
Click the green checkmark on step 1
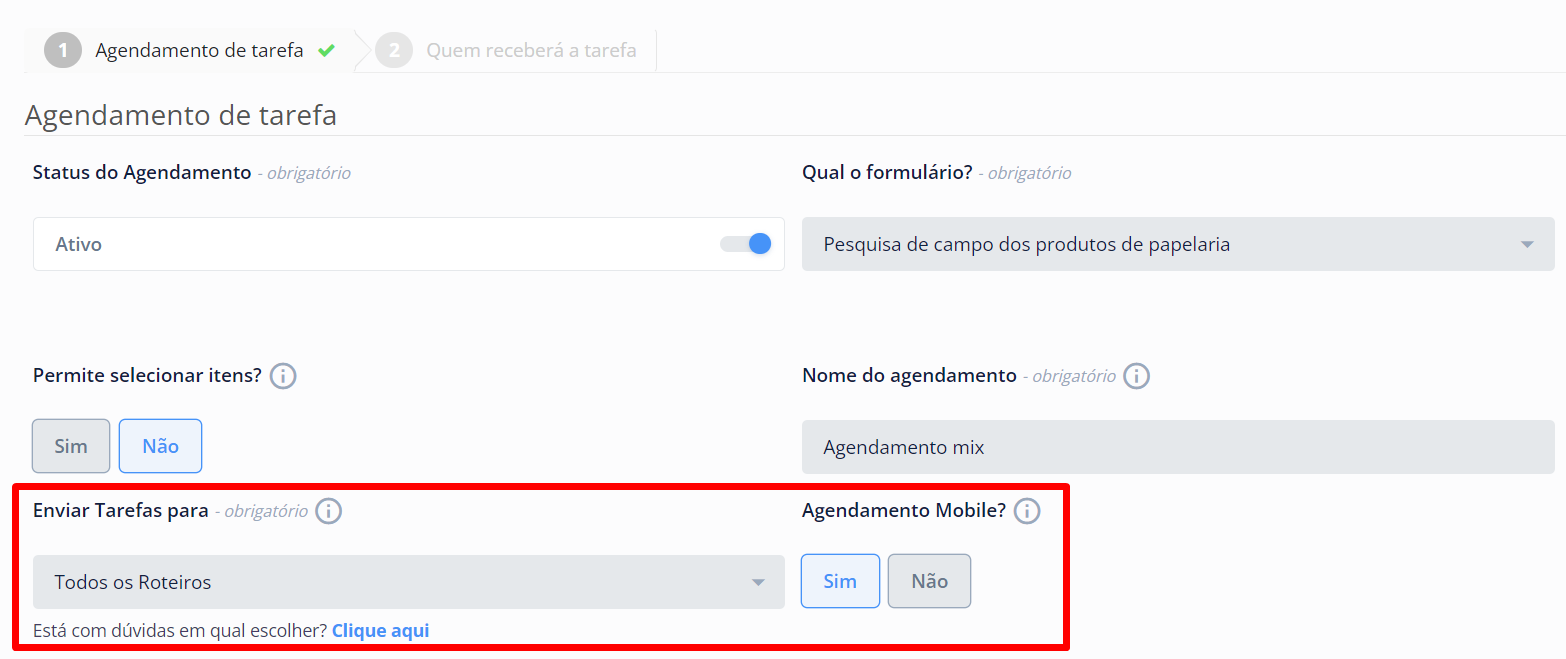pyautogui.click(x=326, y=50)
